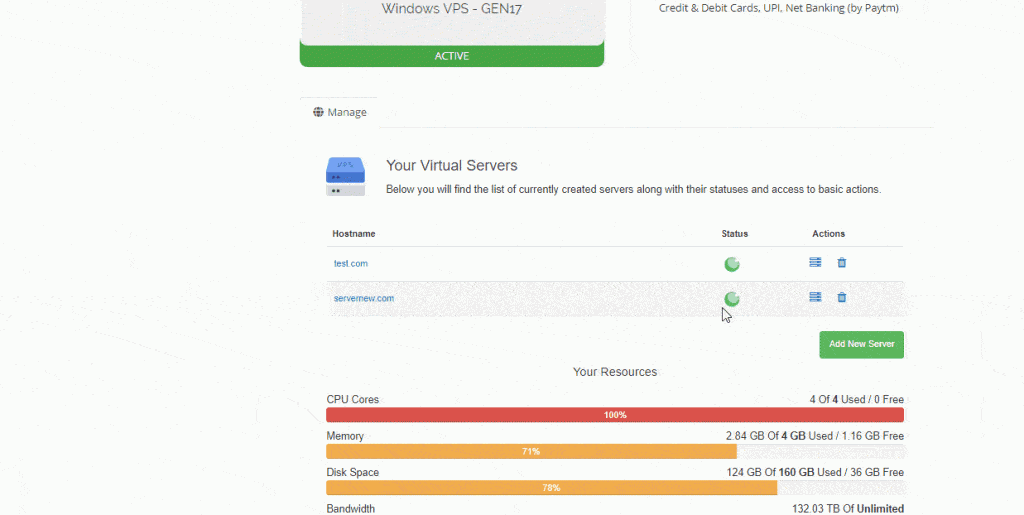Image resolution: width=1024 pixels, height=515 pixels.
Task: Click the green ACTIVE status bar
Action: [x=452, y=55]
